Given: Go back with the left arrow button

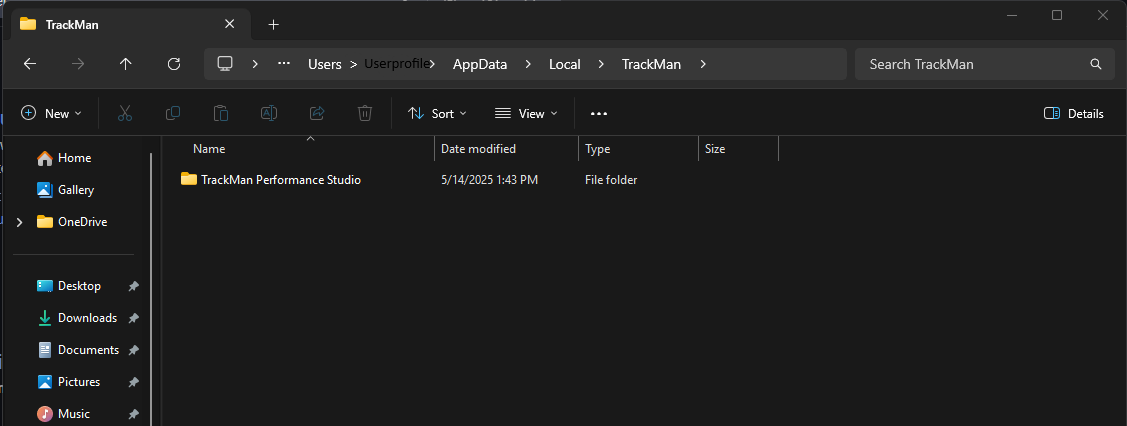Looking at the screenshot, I should click(x=29, y=64).
